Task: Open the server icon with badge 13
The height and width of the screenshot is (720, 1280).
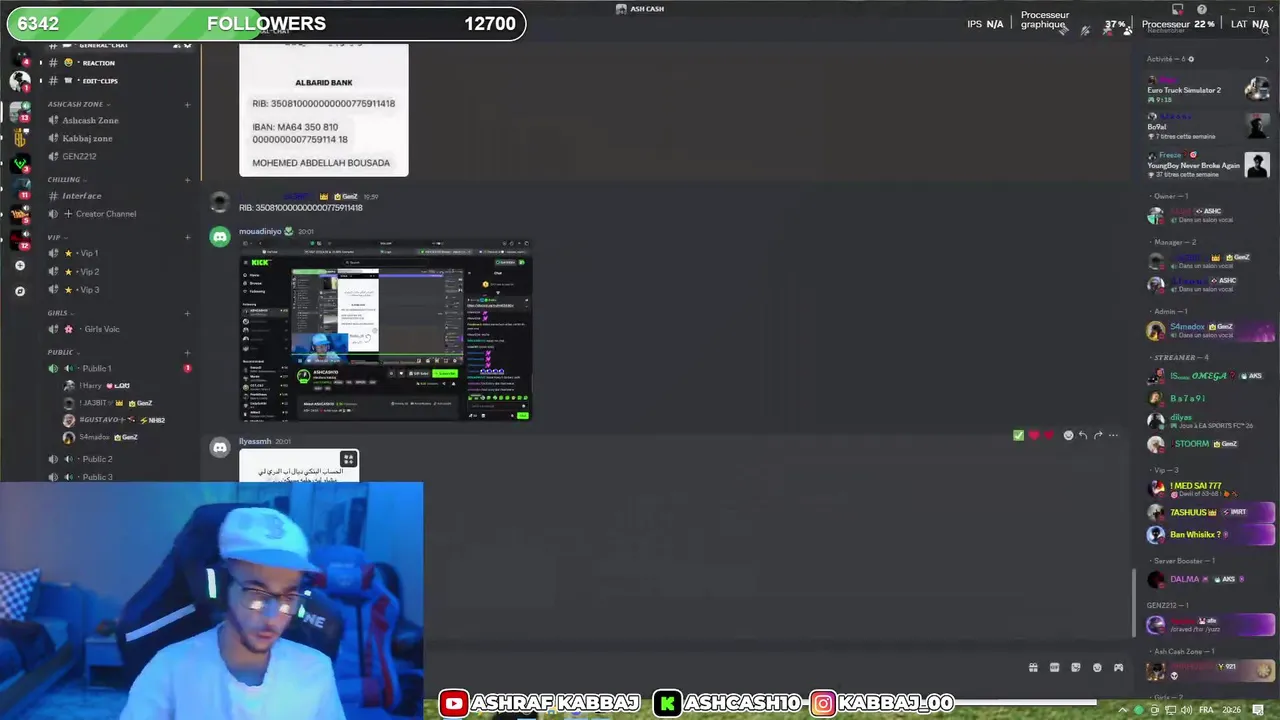Action: [x=19, y=110]
